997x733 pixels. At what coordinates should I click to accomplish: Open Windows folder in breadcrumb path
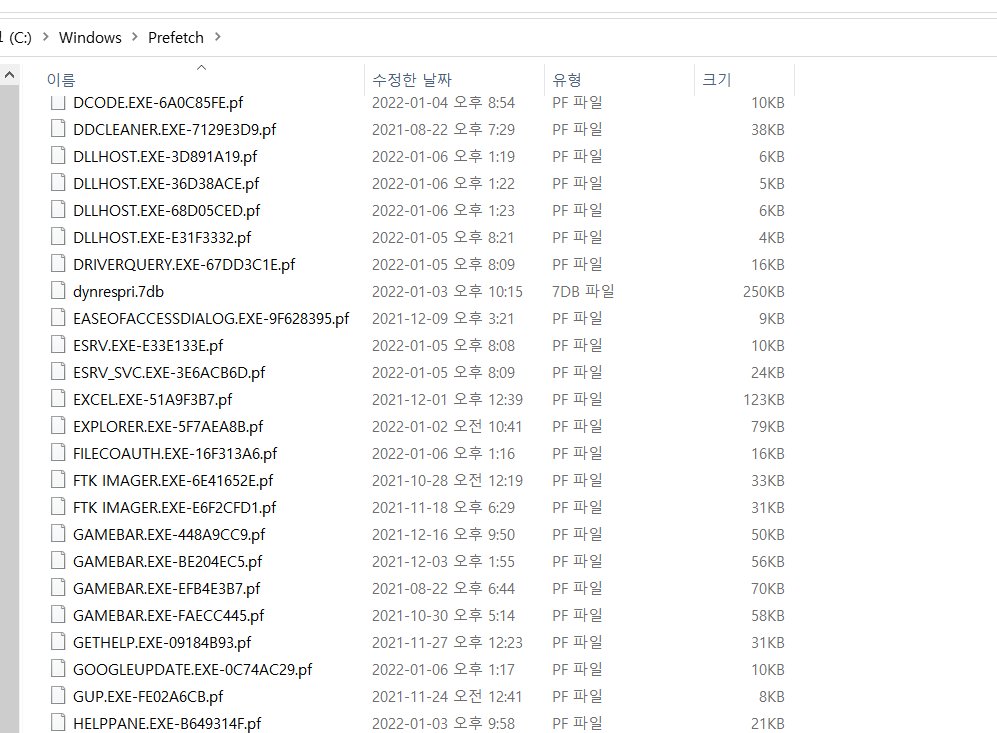[90, 38]
